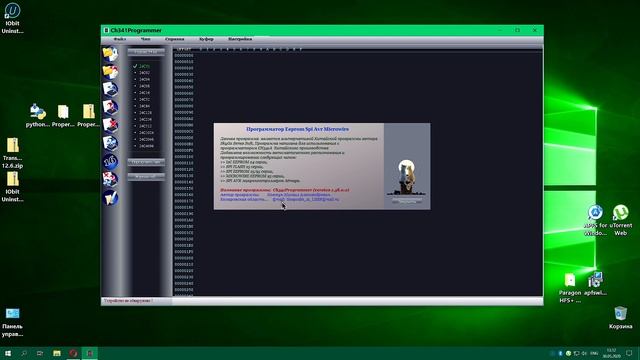This screenshot has width=640, height=360.
Task: Open the left Proper... file icon on desktop
Action: 63,116
